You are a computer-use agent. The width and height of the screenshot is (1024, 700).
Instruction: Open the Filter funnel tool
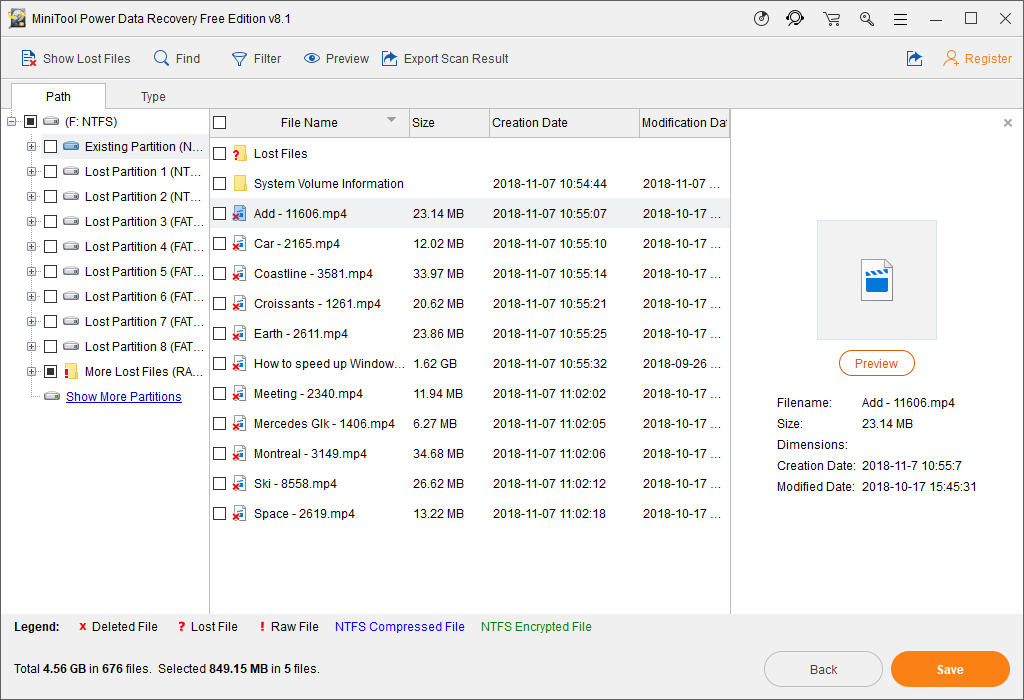click(x=257, y=59)
